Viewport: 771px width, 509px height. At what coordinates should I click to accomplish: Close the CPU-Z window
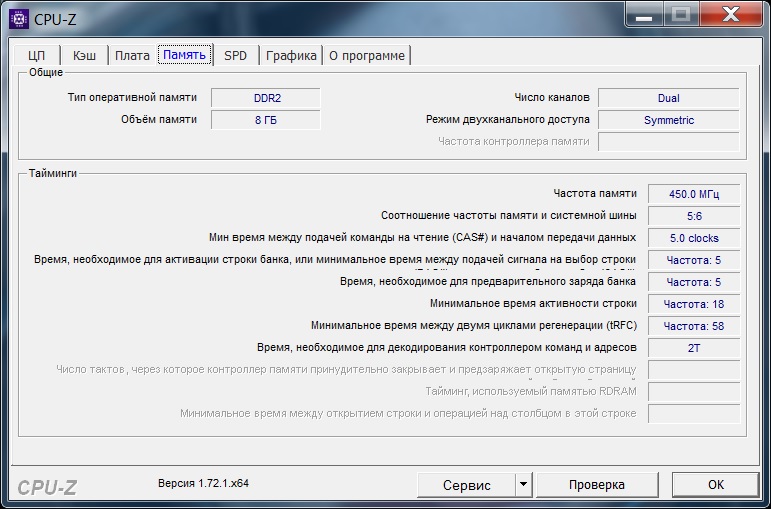(x=731, y=15)
